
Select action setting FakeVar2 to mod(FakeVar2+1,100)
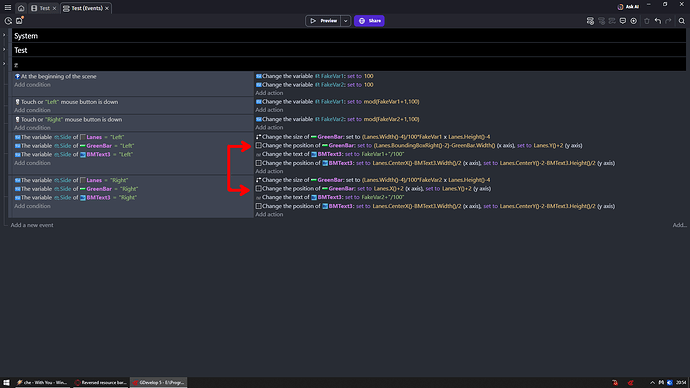coord(338,119)
